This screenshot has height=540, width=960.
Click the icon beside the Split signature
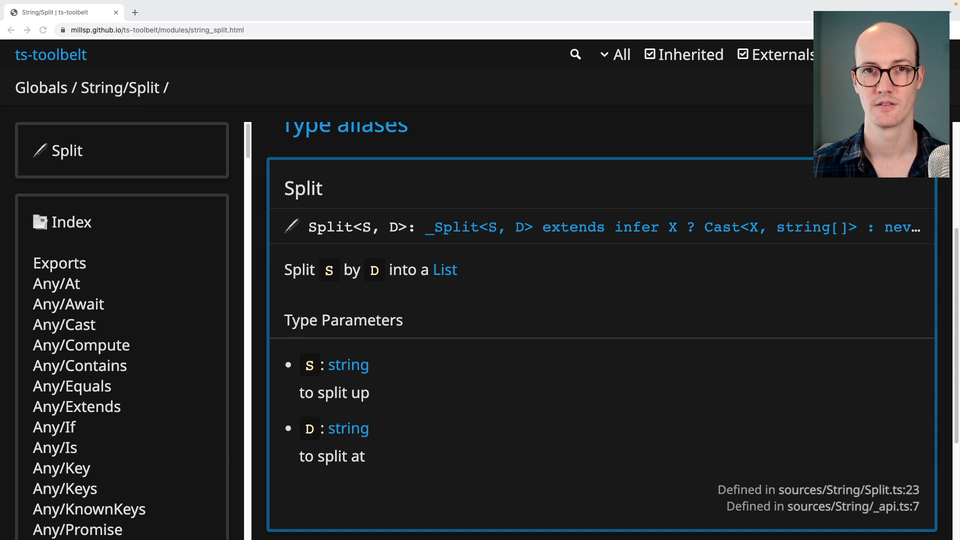click(x=292, y=227)
